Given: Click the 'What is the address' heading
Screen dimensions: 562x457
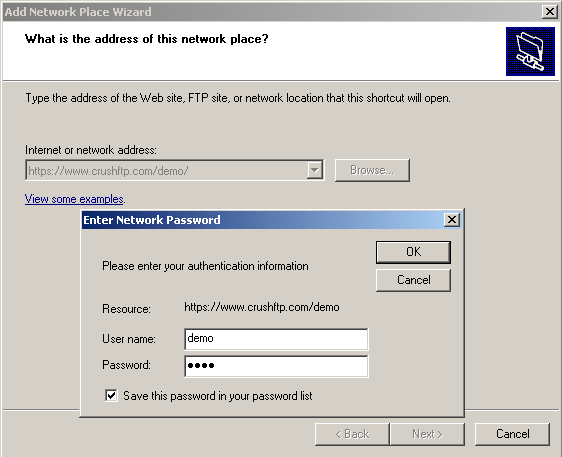Looking at the screenshot, I should click(147, 39).
